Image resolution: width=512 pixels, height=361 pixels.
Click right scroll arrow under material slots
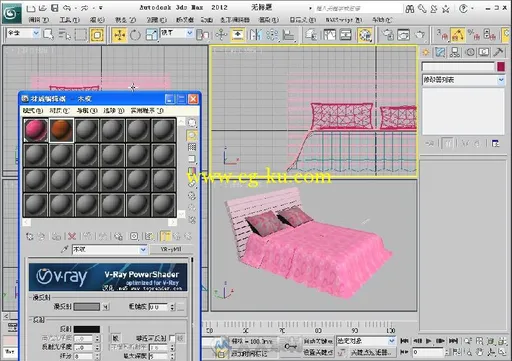coord(173,222)
